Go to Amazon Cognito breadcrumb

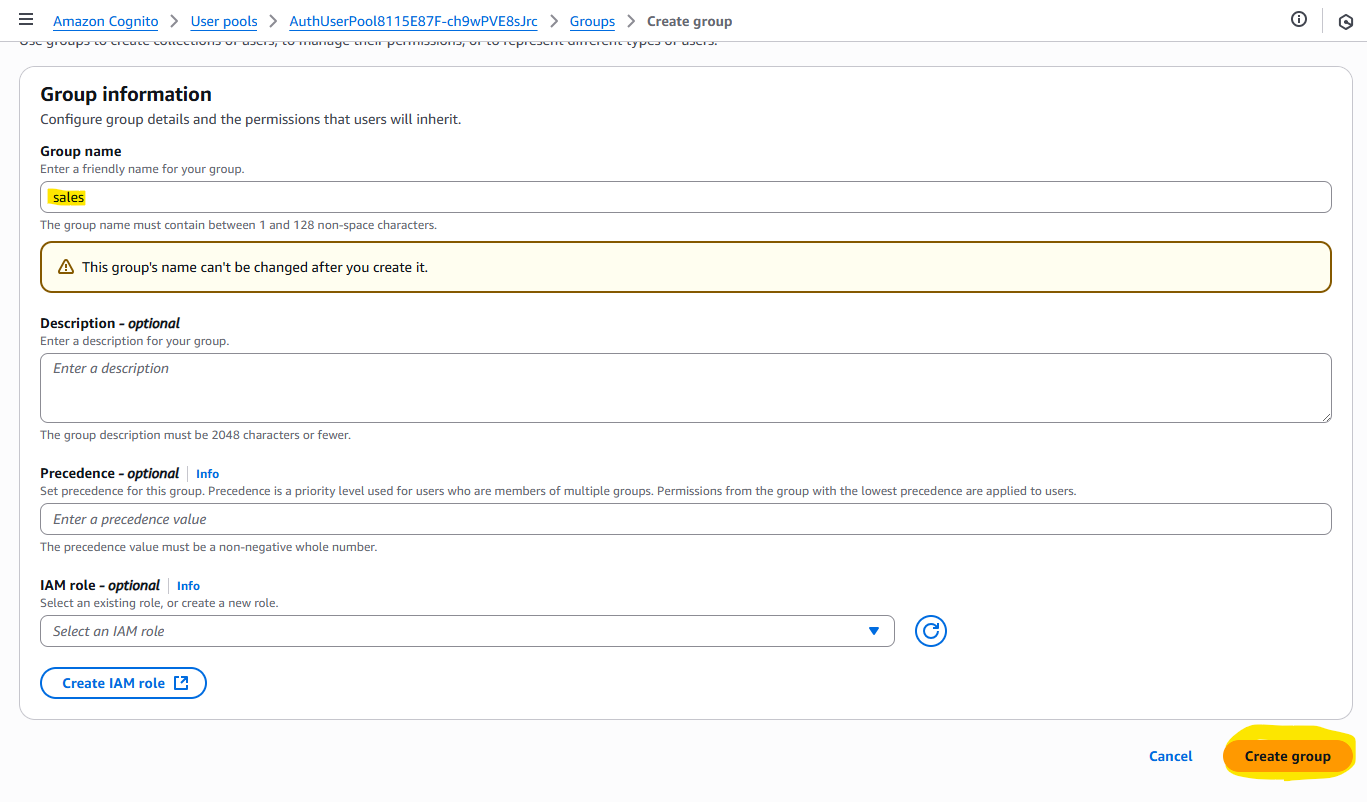[106, 21]
